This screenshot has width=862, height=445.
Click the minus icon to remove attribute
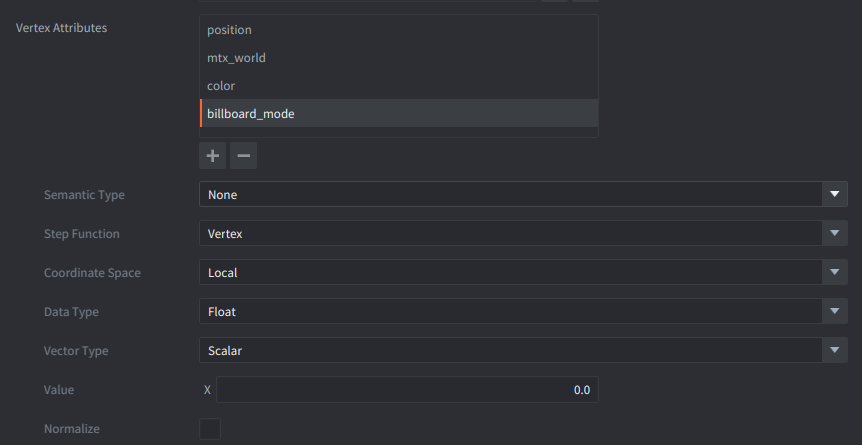coord(243,156)
